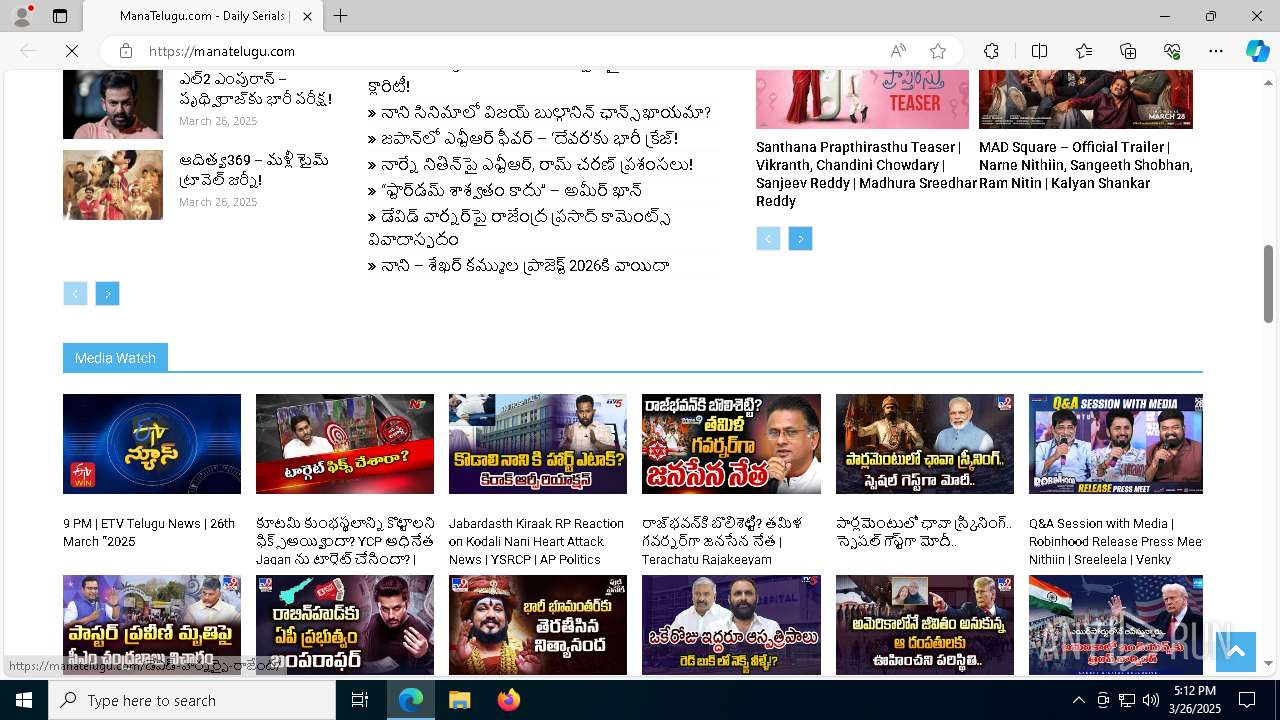1280x720 pixels.
Task: Click the taskbar search box
Action: coord(192,700)
